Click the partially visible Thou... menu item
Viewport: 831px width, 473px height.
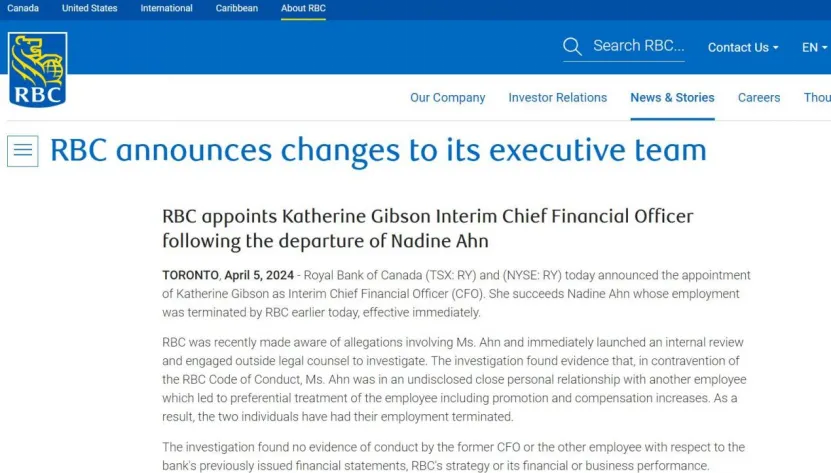click(817, 98)
